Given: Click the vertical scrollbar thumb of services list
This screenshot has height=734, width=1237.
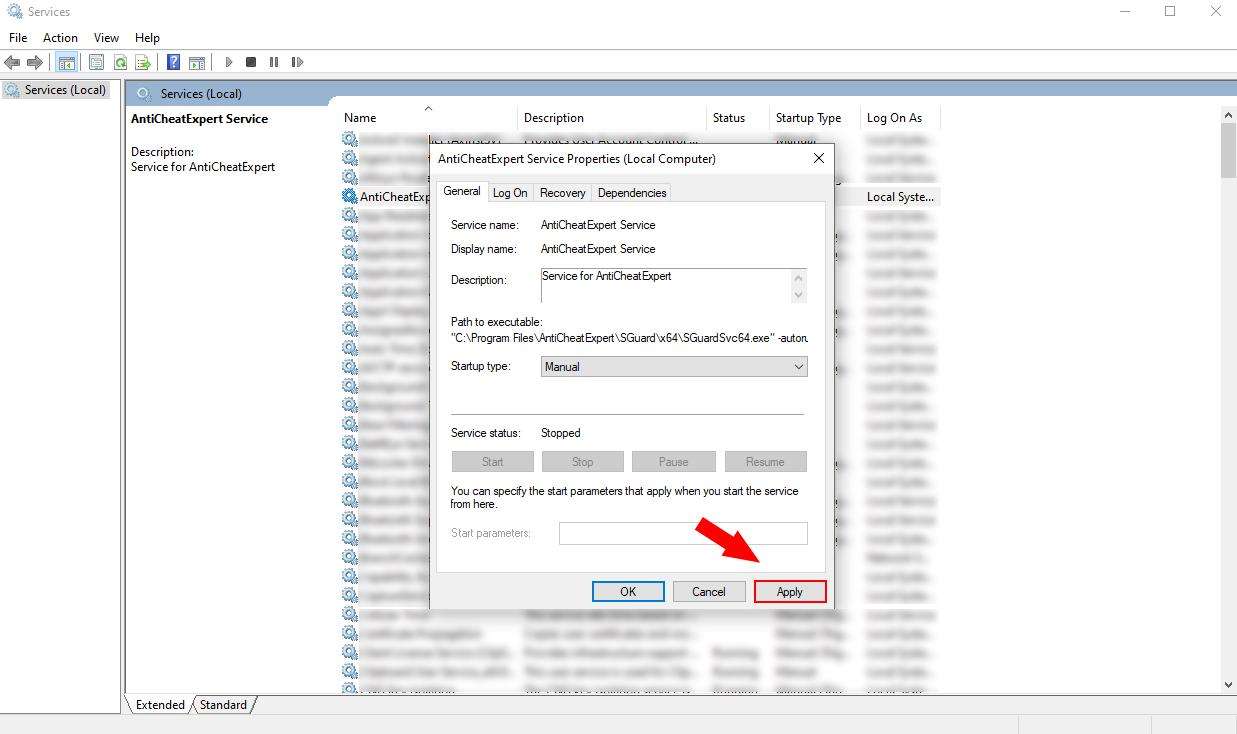Looking at the screenshot, I should [1228, 151].
